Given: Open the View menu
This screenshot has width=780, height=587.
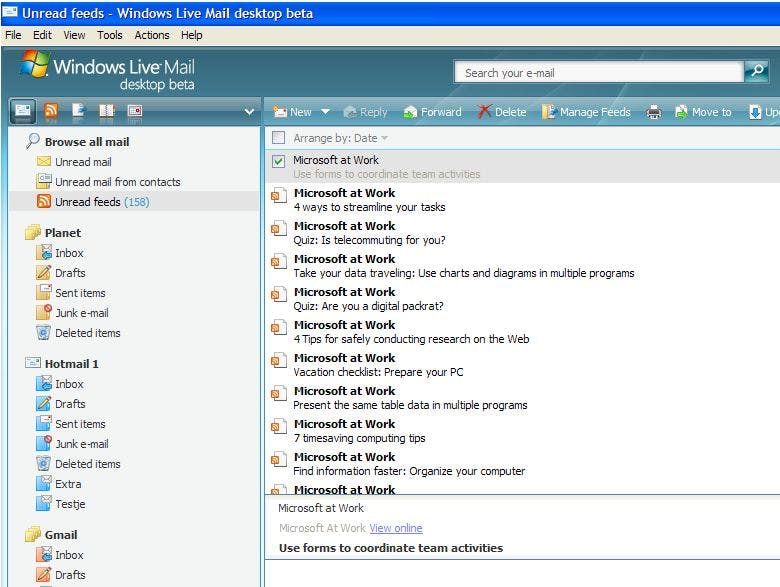Looking at the screenshot, I should click(x=74, y=35).
